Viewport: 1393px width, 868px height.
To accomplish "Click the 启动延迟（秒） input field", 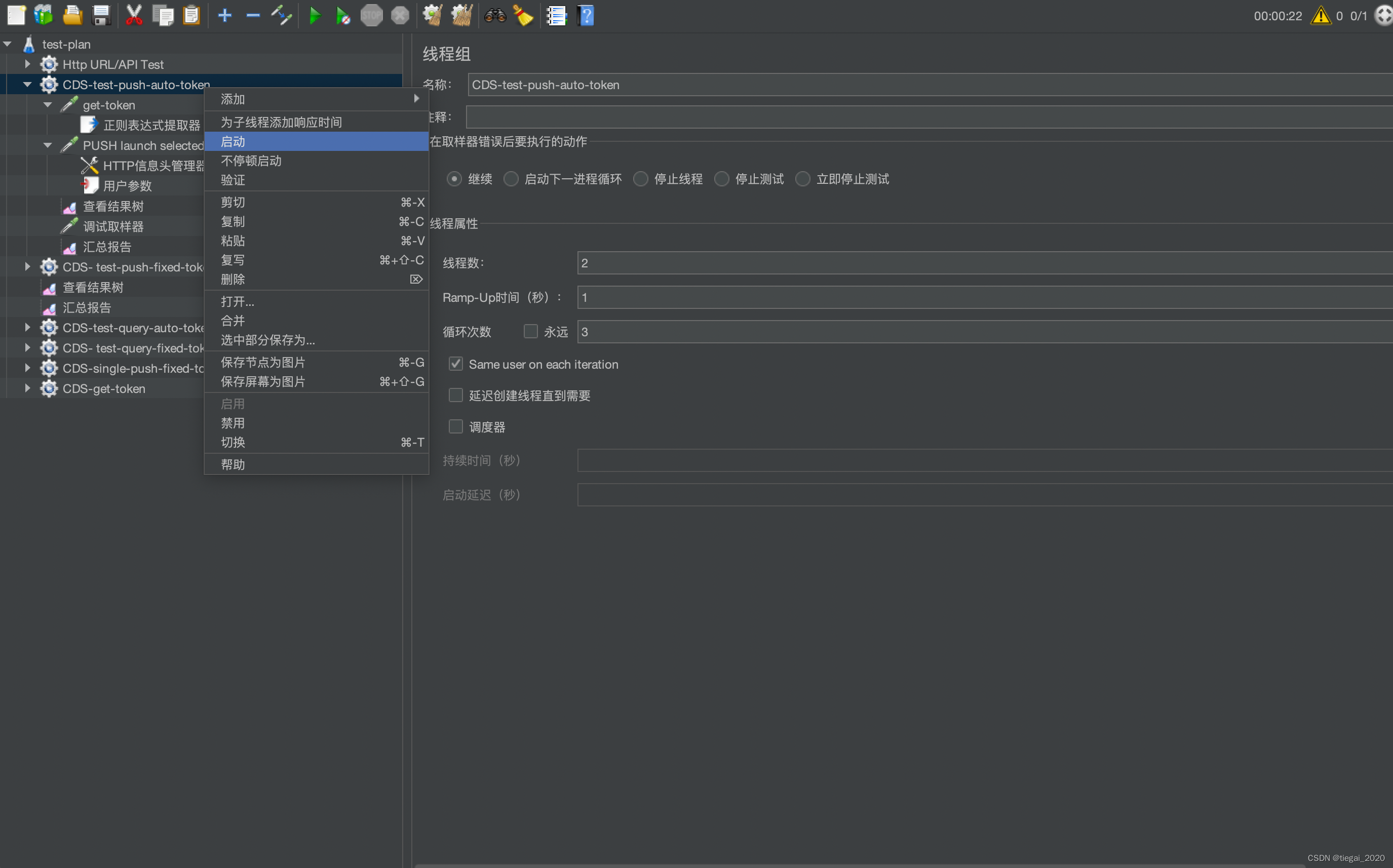I will click(x=984, y=494).
